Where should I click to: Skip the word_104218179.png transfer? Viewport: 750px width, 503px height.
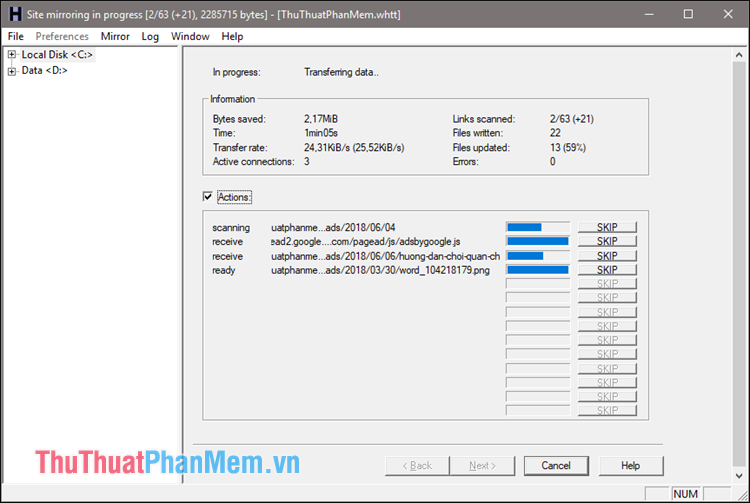coord(607,269)
